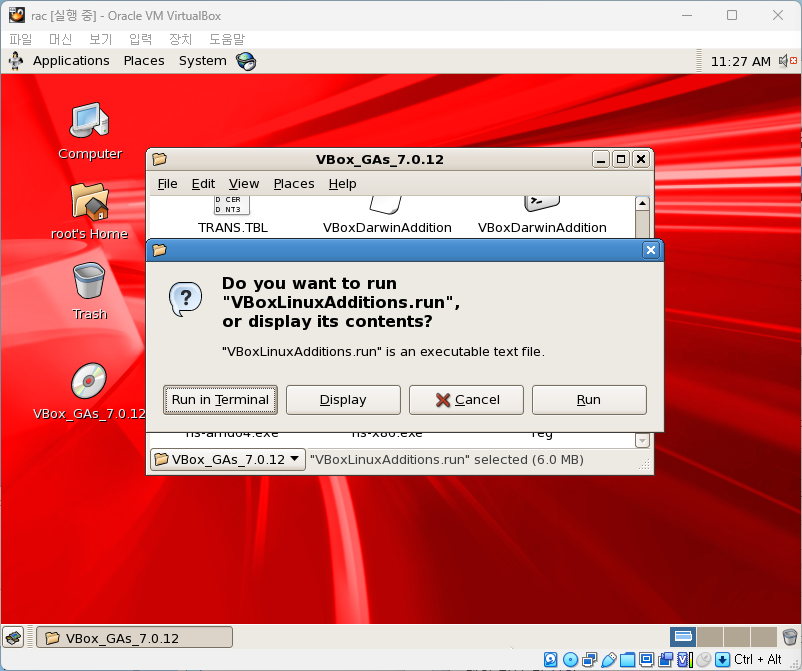The width and height of the screenshot is (802, 671).
Task: Maximize the VBox_GAs_7.0.12 file browser window
Action: pyautogui.click(x=621, y=160)
